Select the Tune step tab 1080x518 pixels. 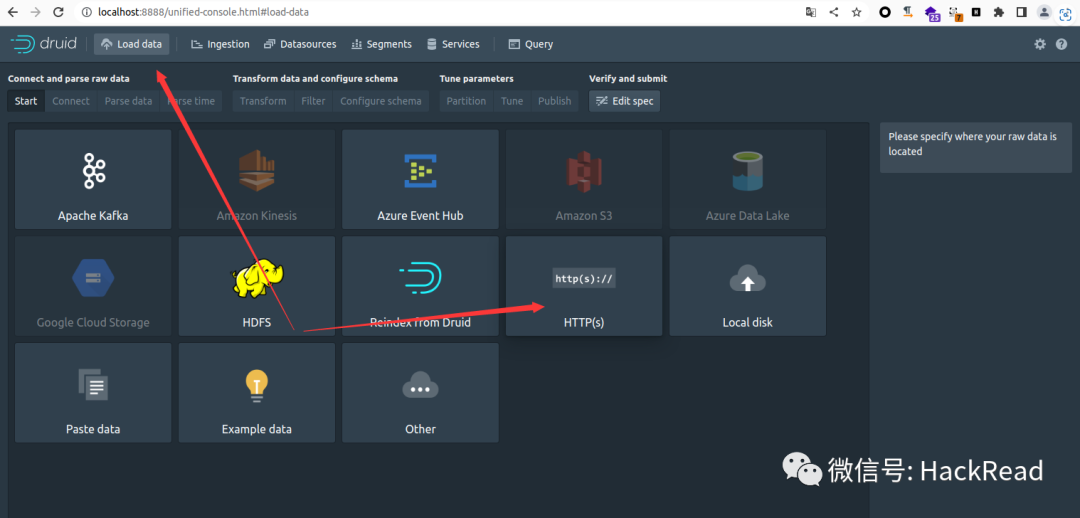pyautogui.click(x=512, y=101)
